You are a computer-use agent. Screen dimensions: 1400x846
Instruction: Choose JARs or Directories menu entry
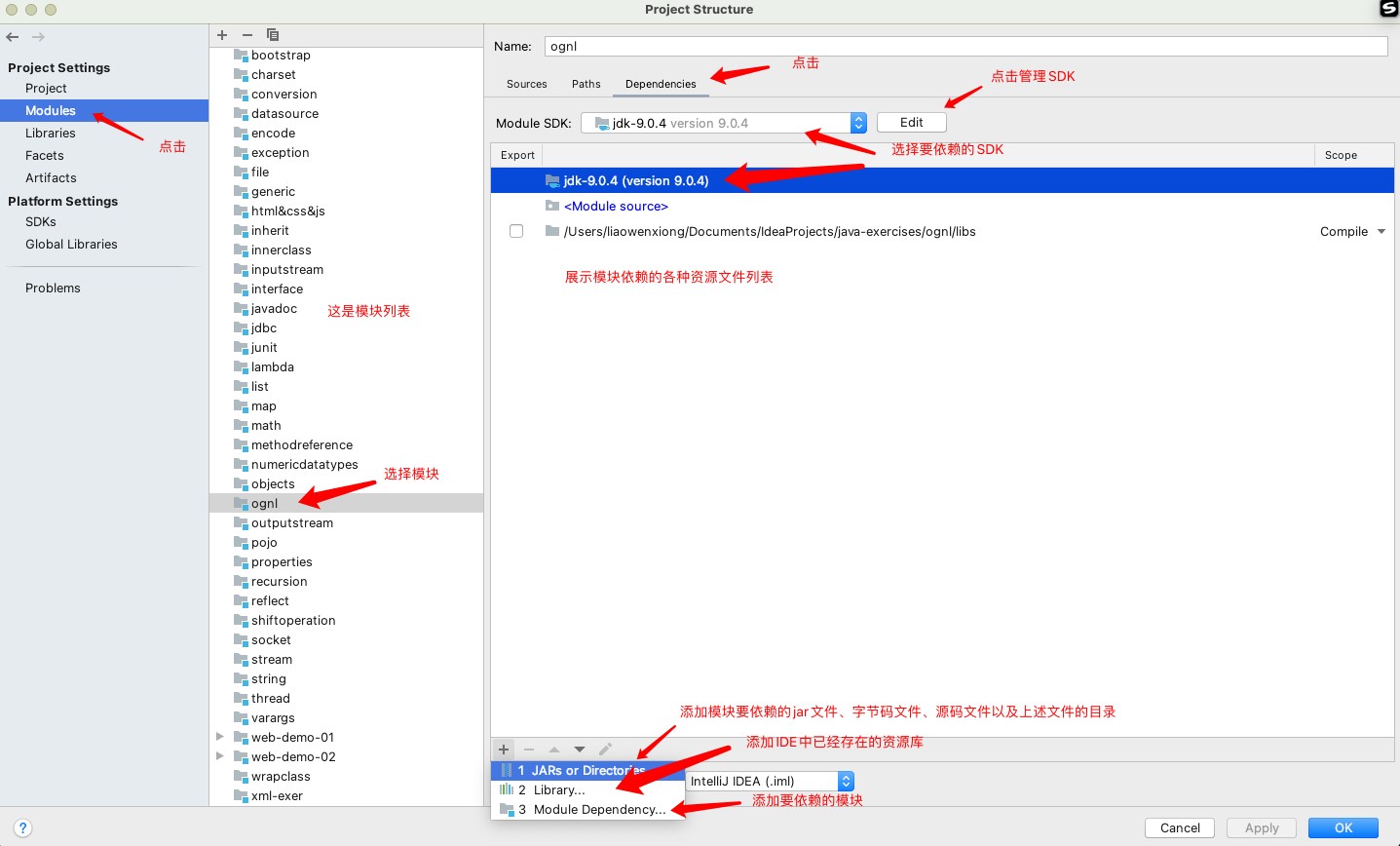point(587,770)
